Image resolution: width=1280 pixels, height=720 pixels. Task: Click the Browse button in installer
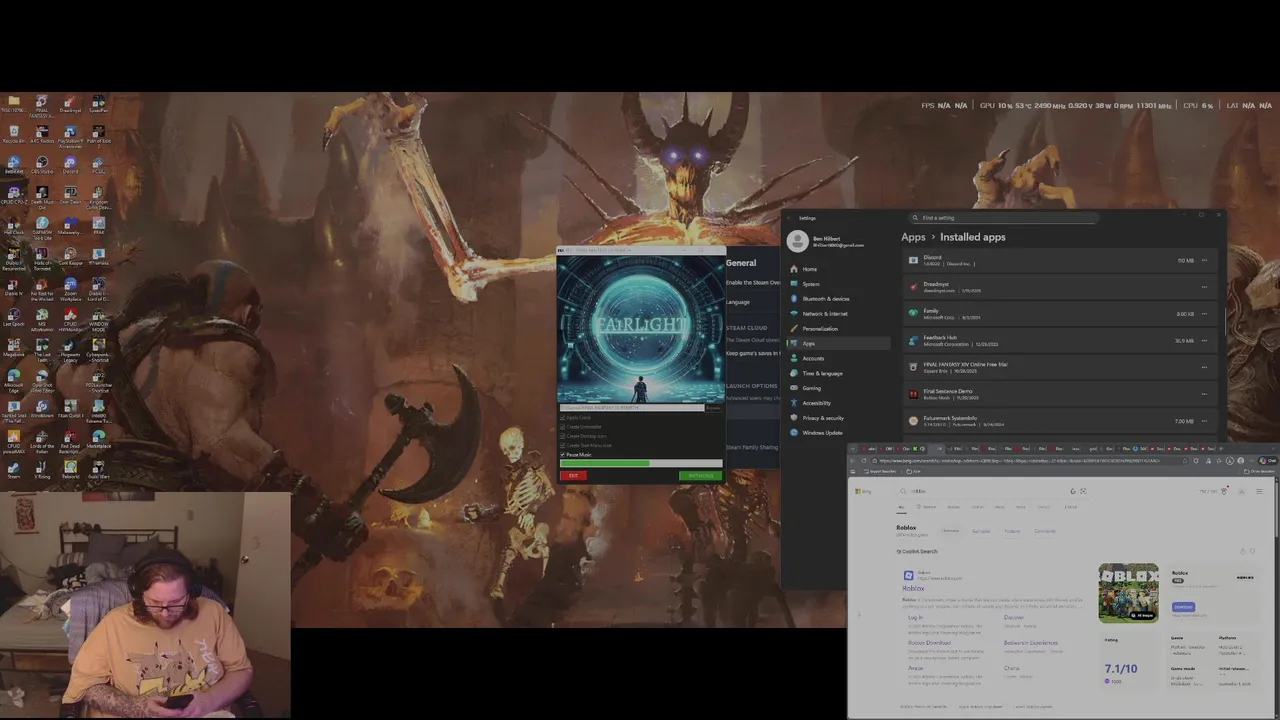714,408
